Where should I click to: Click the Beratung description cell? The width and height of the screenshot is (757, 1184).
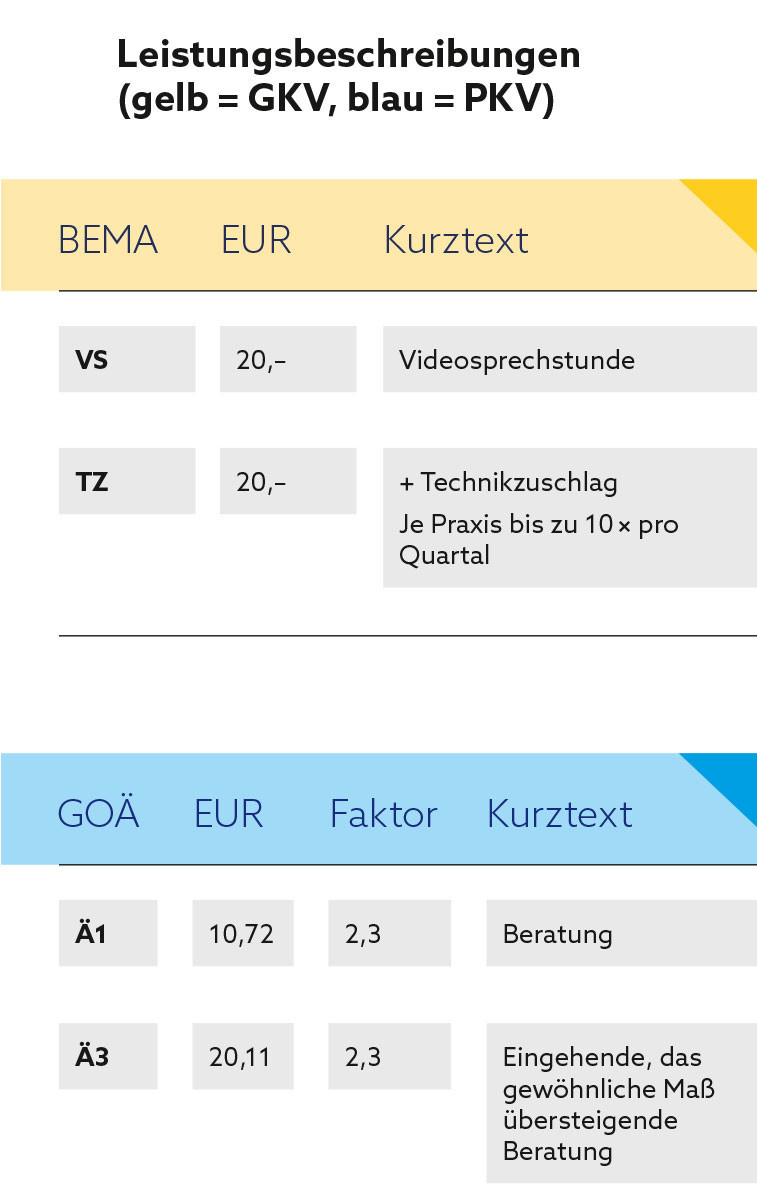621,933
